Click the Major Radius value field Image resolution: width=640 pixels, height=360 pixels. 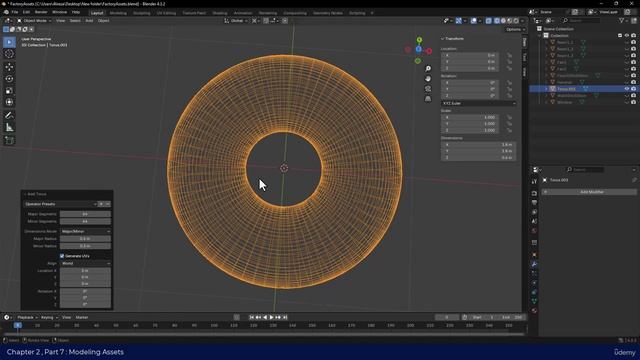[85, 239]
